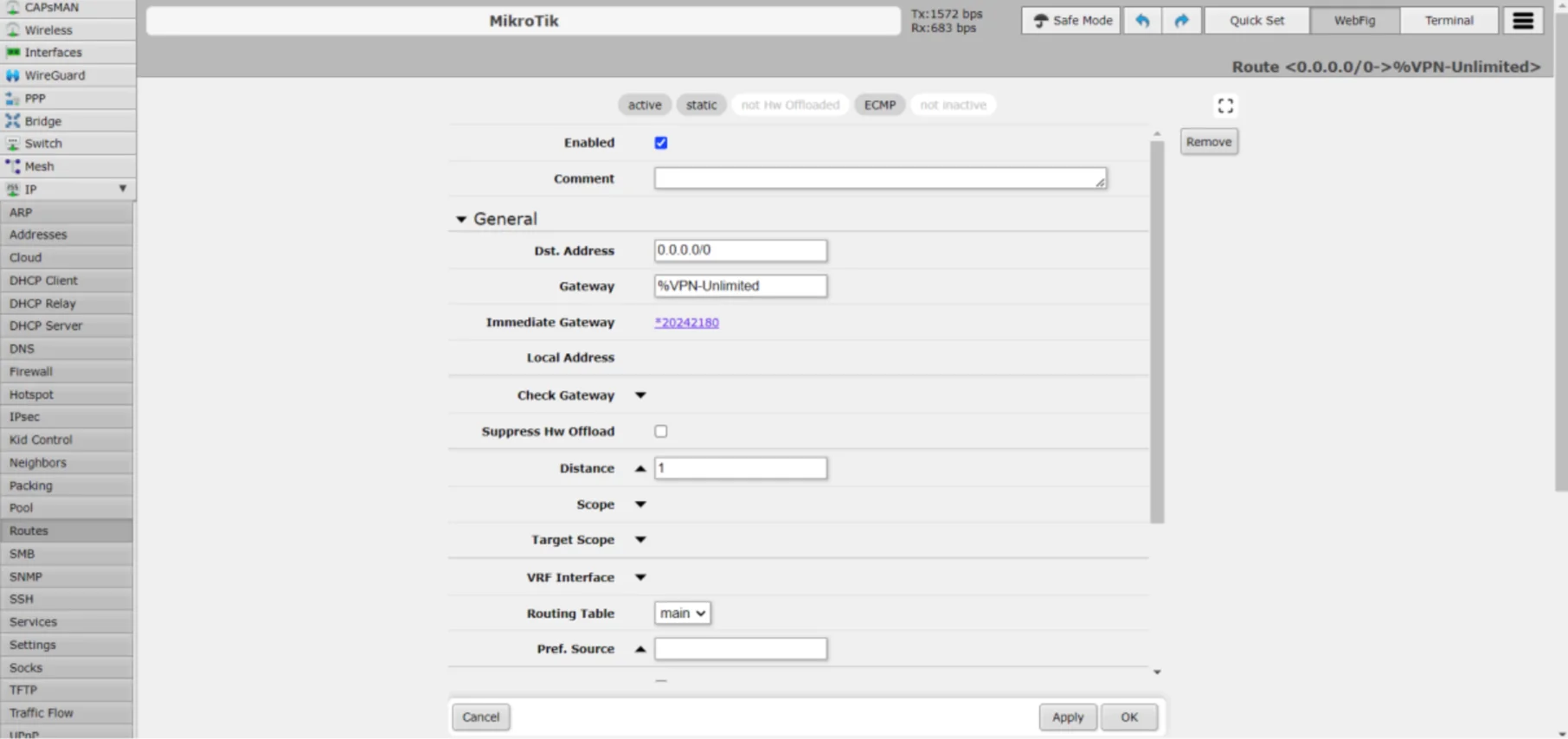The height and width of the screenshot is (739, 1568).
Task: Collapse the General section
Action: [x=461, y=219]
